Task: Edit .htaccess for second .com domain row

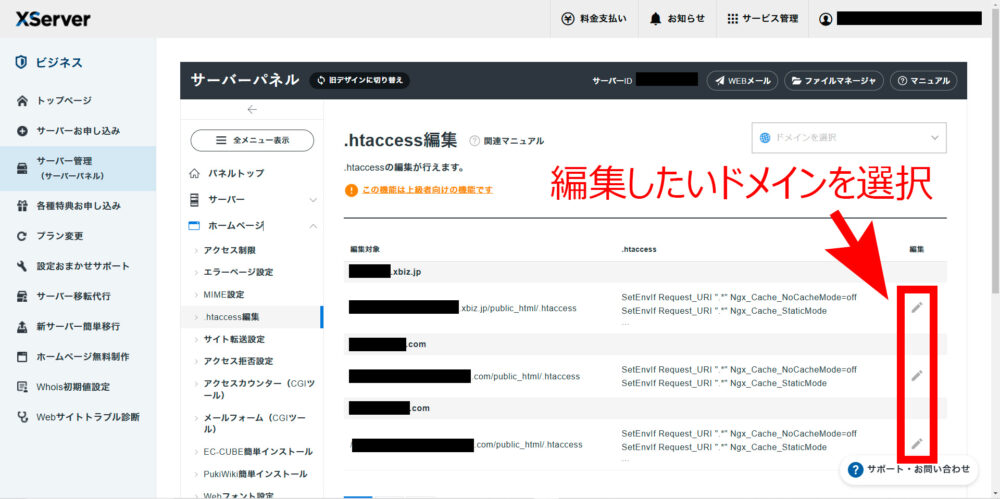Action: (x=916, y=375)
